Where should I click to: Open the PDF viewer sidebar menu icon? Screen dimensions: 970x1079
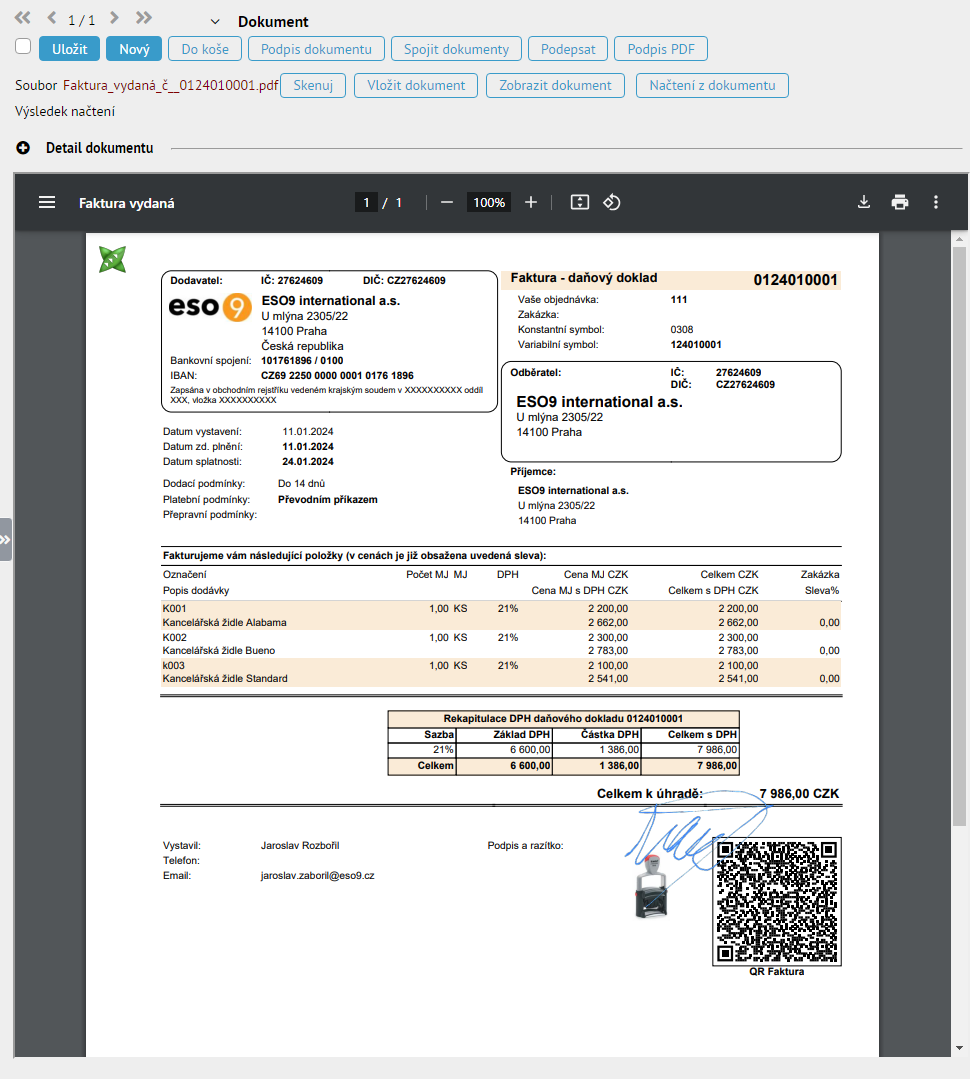47,202
